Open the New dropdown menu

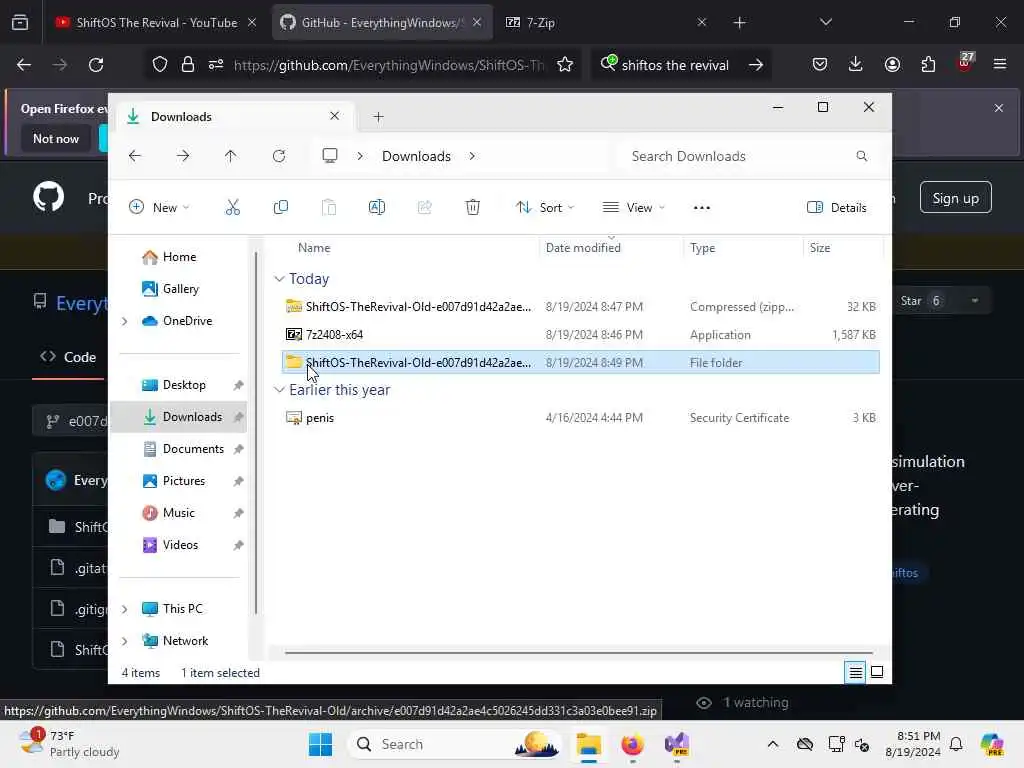click(159, 208)
